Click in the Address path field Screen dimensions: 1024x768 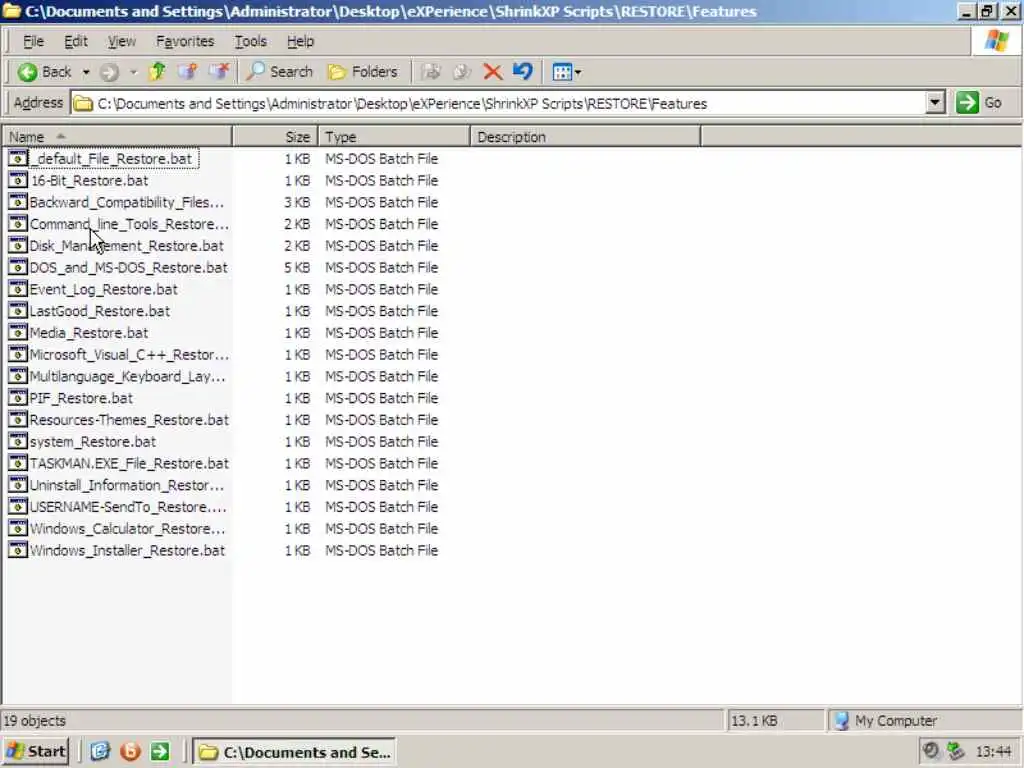click(498, 103)
